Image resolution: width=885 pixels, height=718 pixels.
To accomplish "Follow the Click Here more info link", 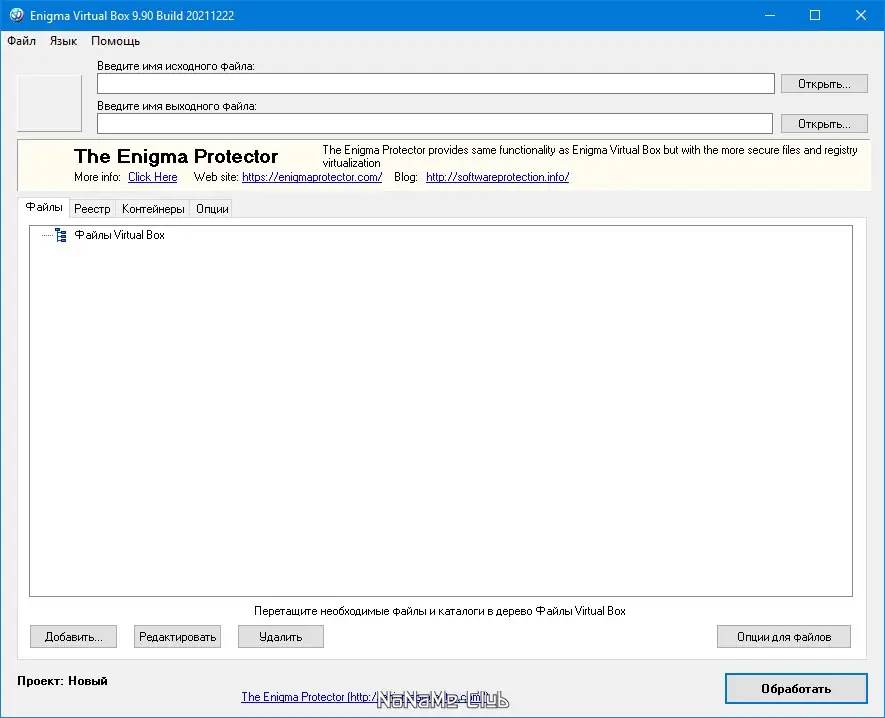I will click(152, 177).
